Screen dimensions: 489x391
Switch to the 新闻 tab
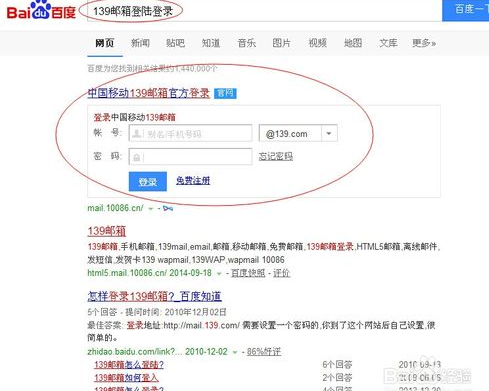(140, 43)
